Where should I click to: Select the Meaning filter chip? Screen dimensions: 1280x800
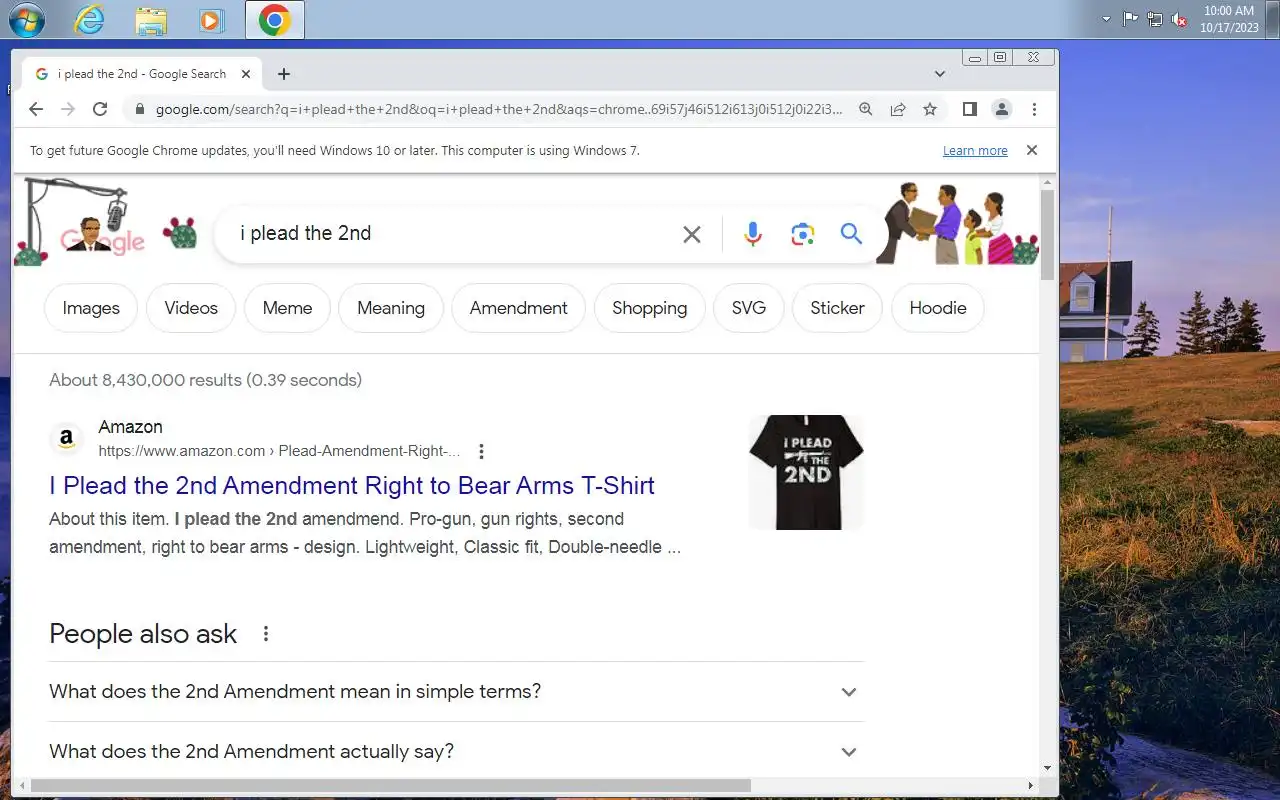click(391, 308)
